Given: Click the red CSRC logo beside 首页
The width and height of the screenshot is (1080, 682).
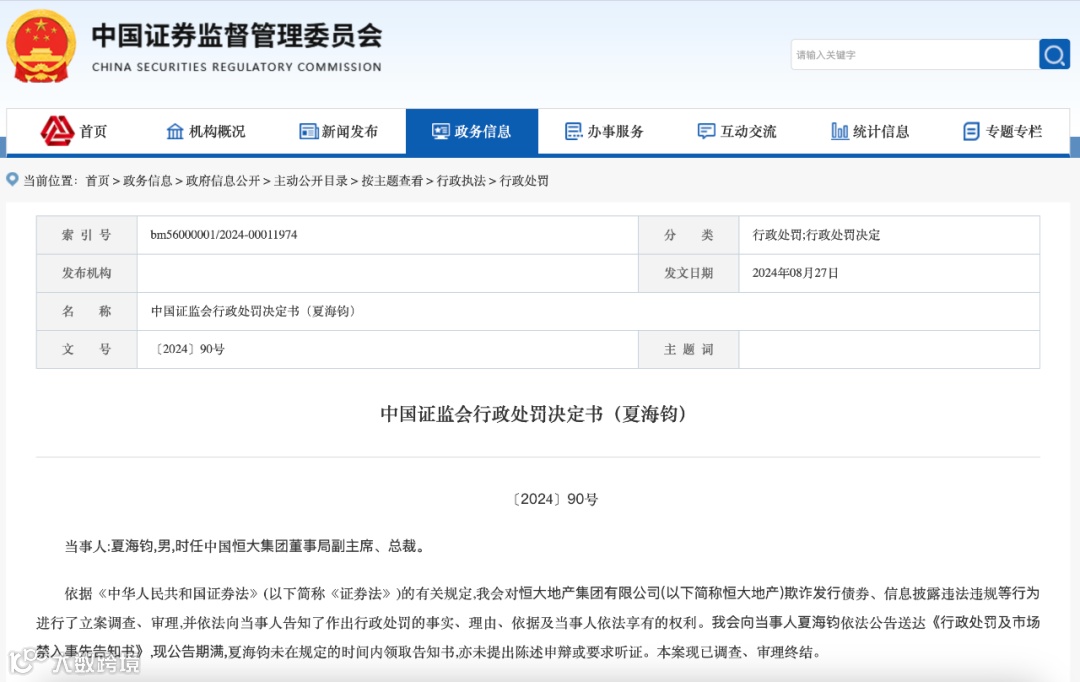Looking at the screenshot, I should (57, 131).
